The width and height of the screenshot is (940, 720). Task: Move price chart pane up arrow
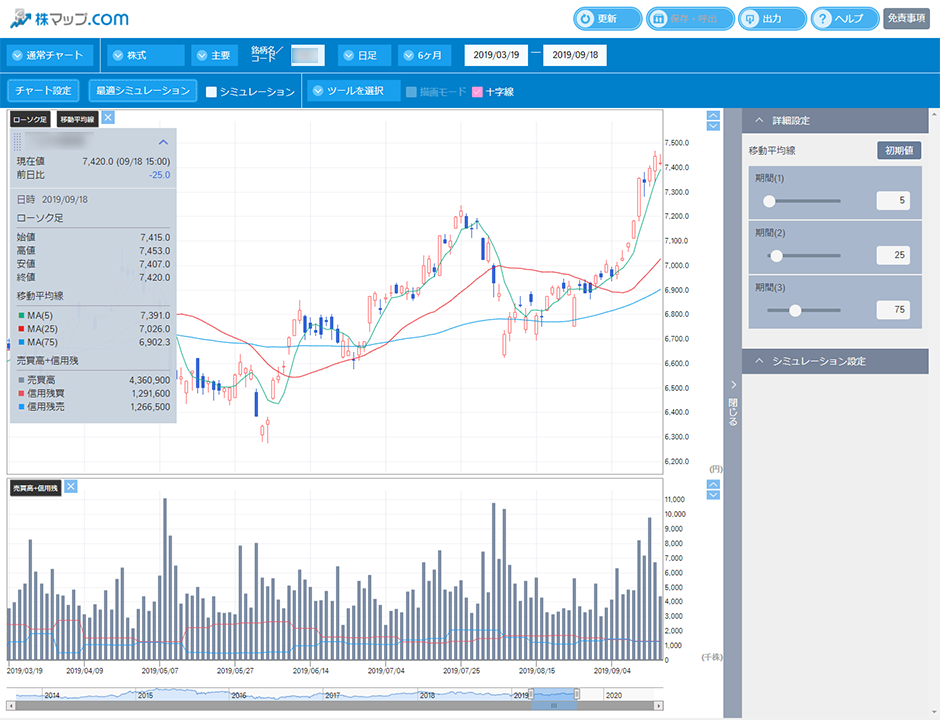coord(713,115)
